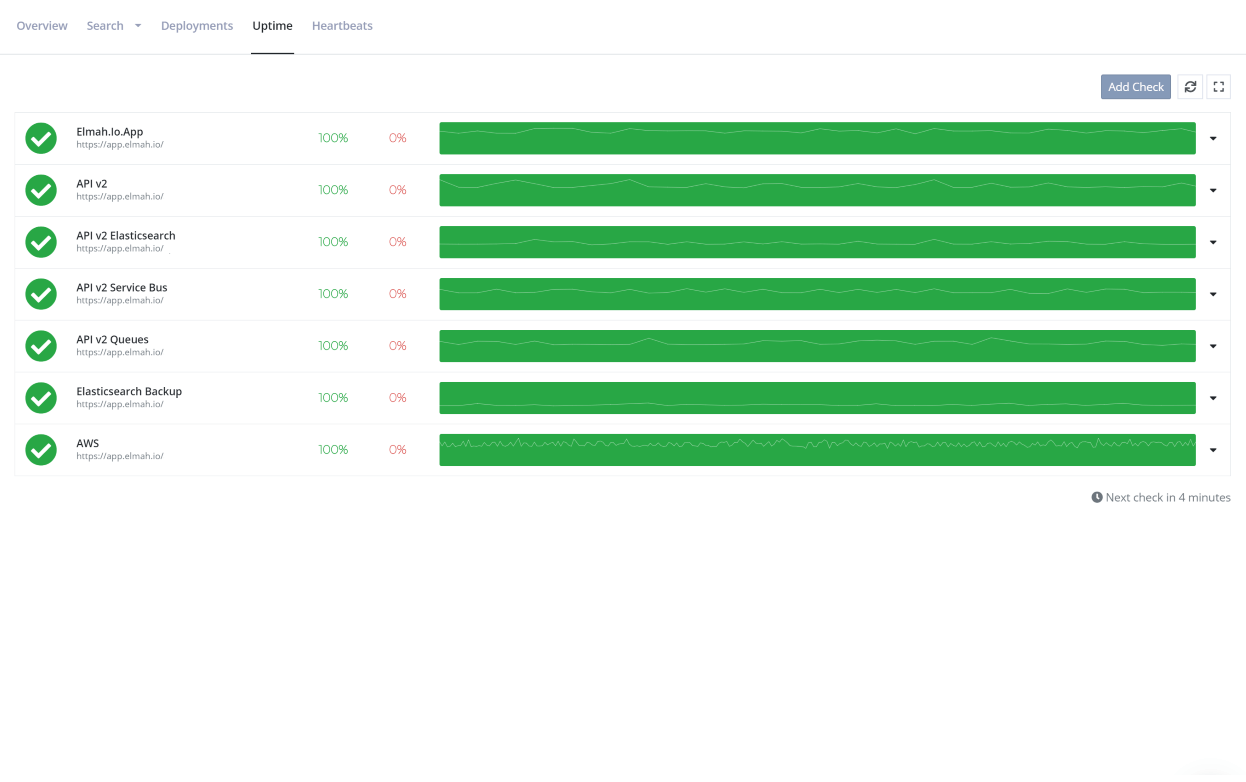This screenshot has width=1246, height=782.
Task: Switch to the Deployments tab
Action: 197,25
